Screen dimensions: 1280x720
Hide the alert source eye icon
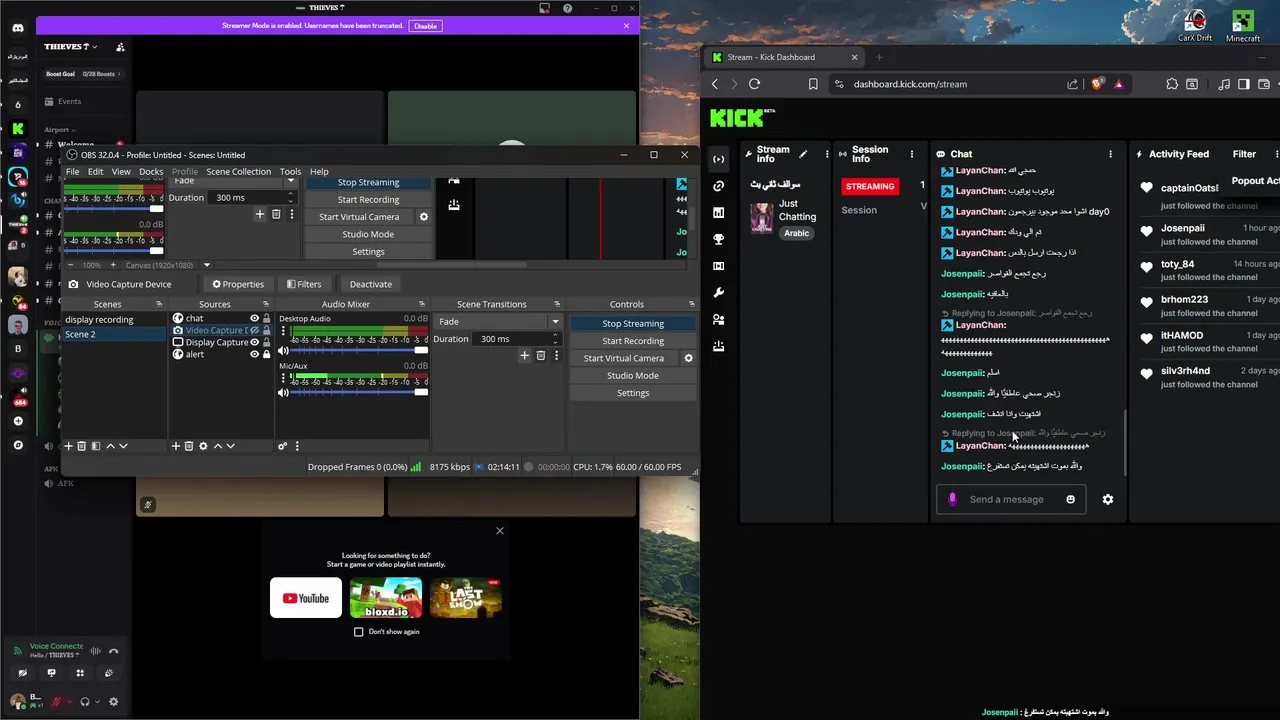click(x=254, y=354)
